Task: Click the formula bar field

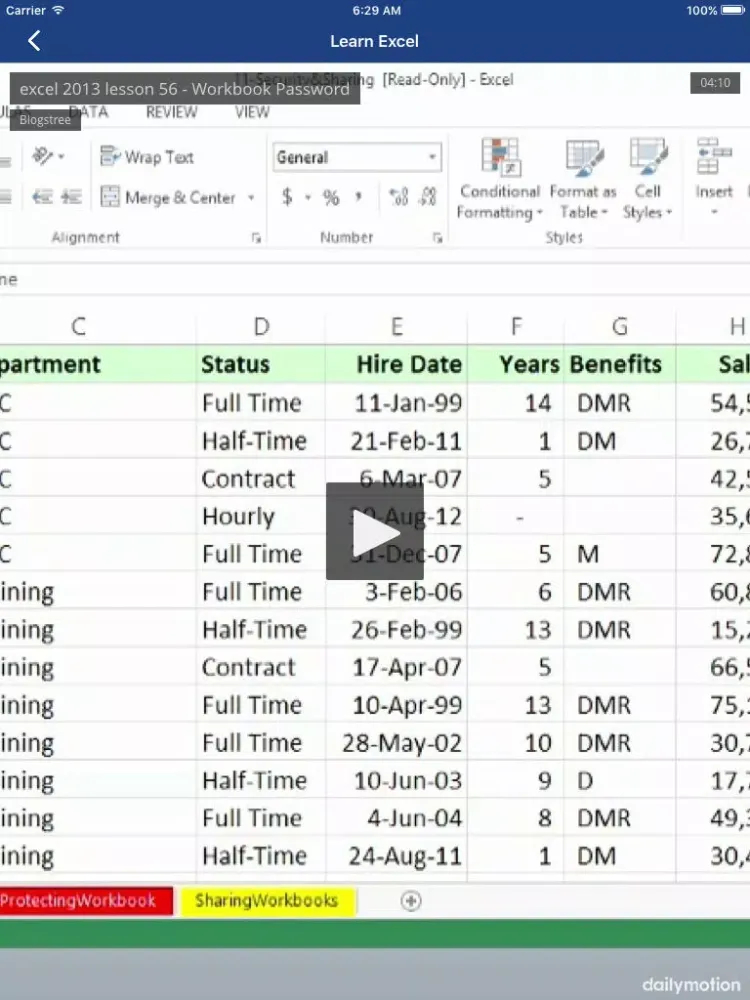Action: pyautogui.click(x=375, y=279)
